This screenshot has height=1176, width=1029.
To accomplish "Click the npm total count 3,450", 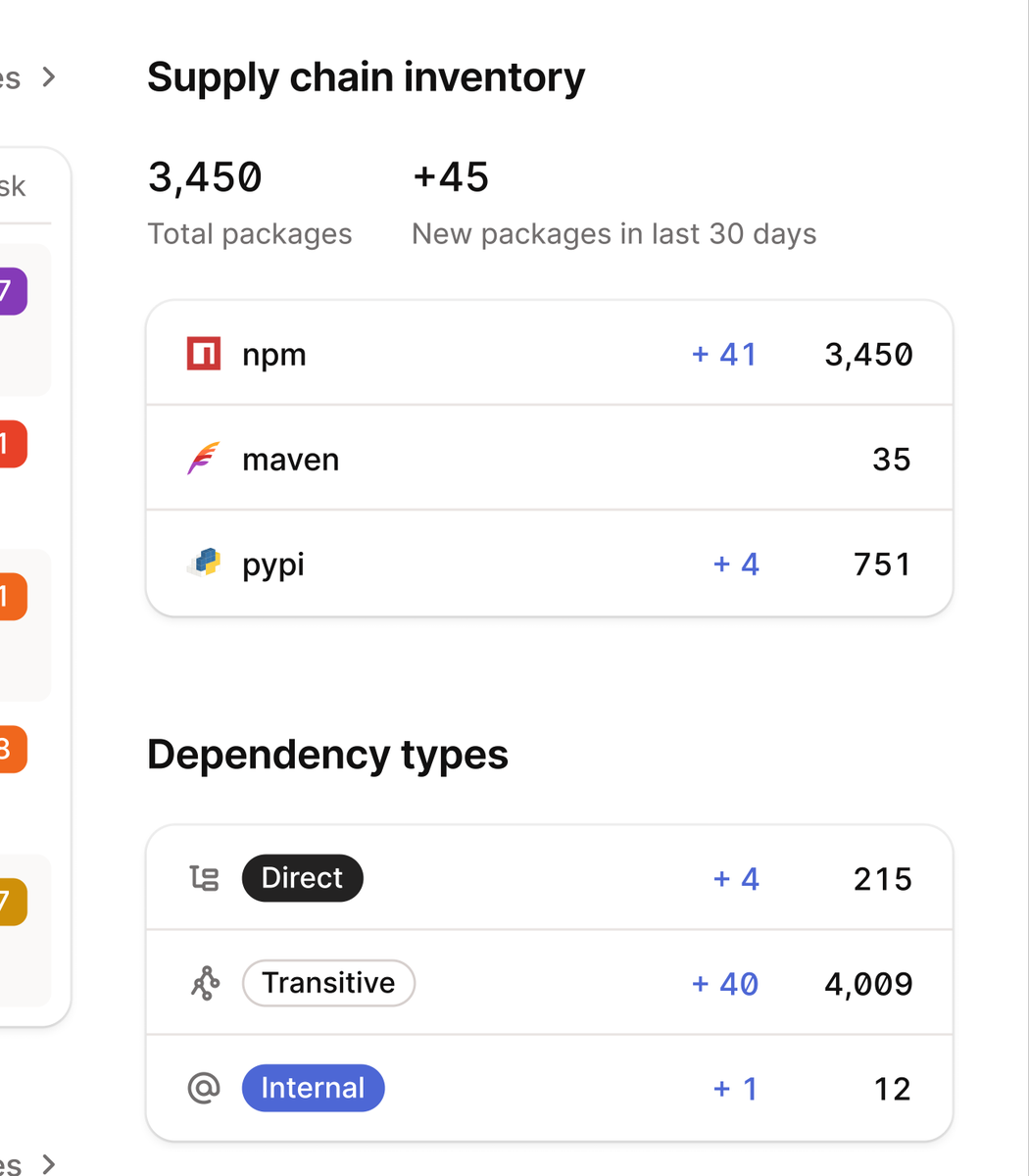I will point(868,354).
